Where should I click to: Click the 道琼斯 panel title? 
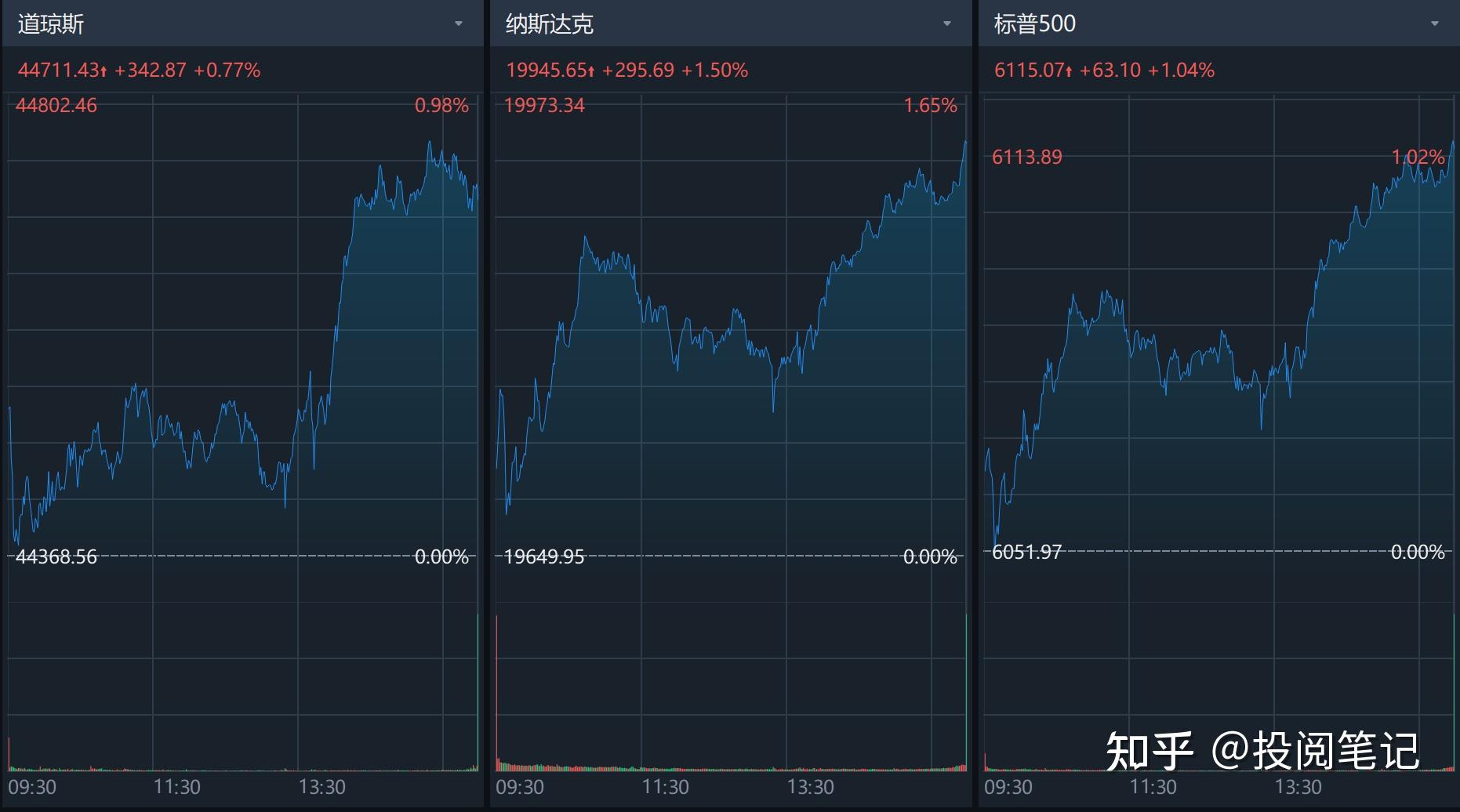click(51, 24)
